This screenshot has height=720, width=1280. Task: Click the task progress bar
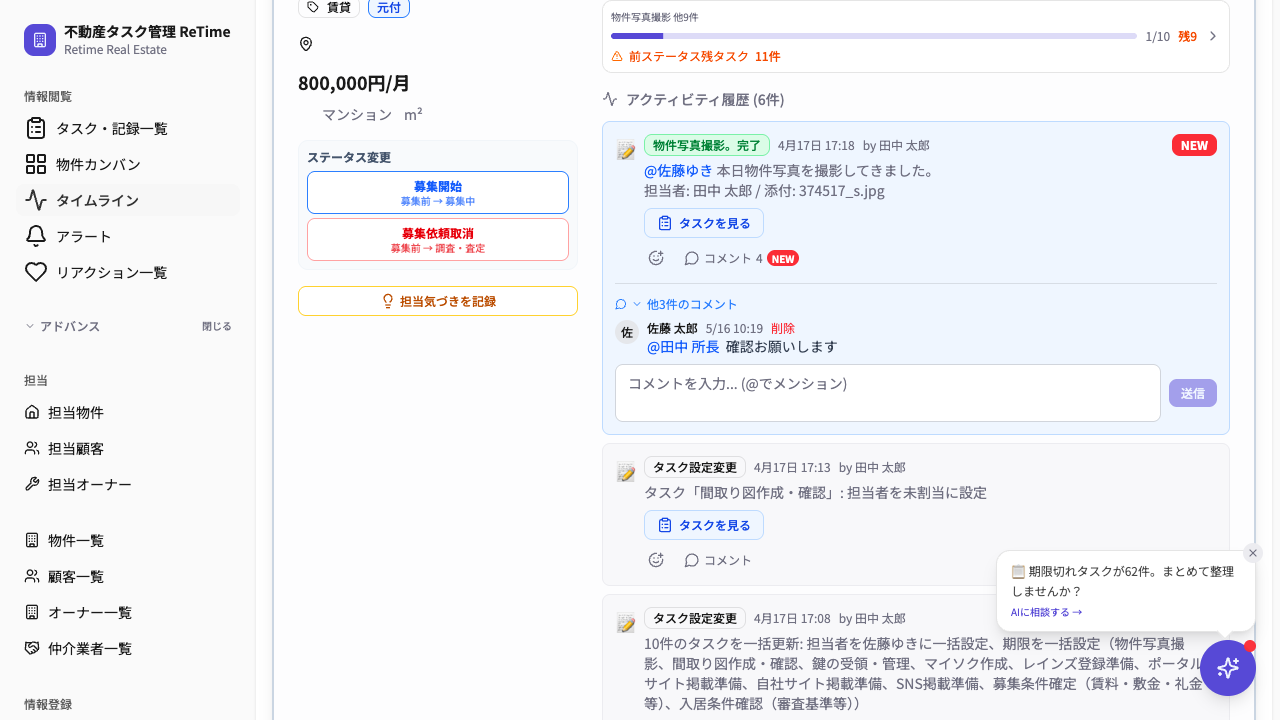(874, 36)
